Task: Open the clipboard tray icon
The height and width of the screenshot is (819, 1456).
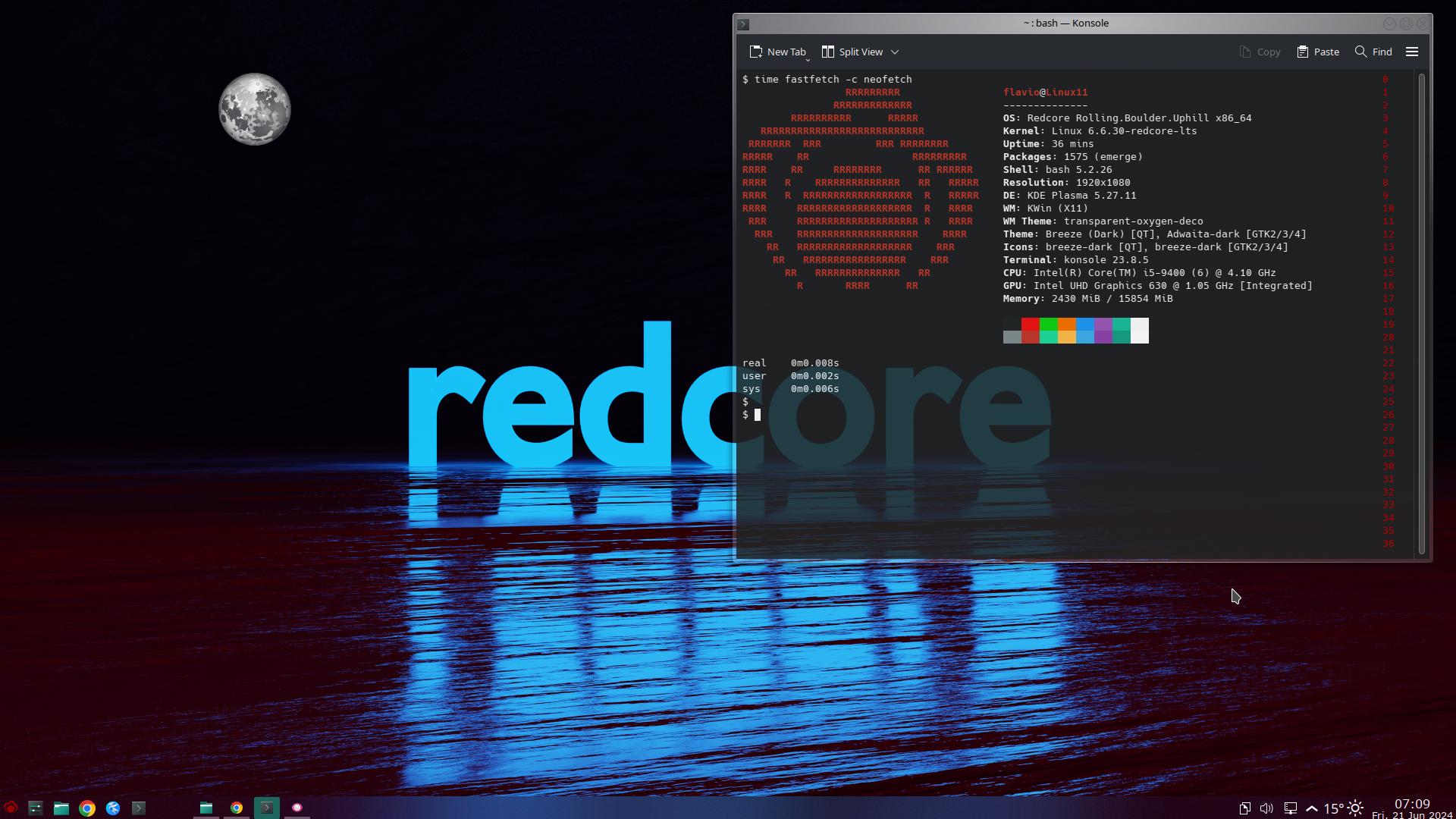Action: [x=1244, y=808]
